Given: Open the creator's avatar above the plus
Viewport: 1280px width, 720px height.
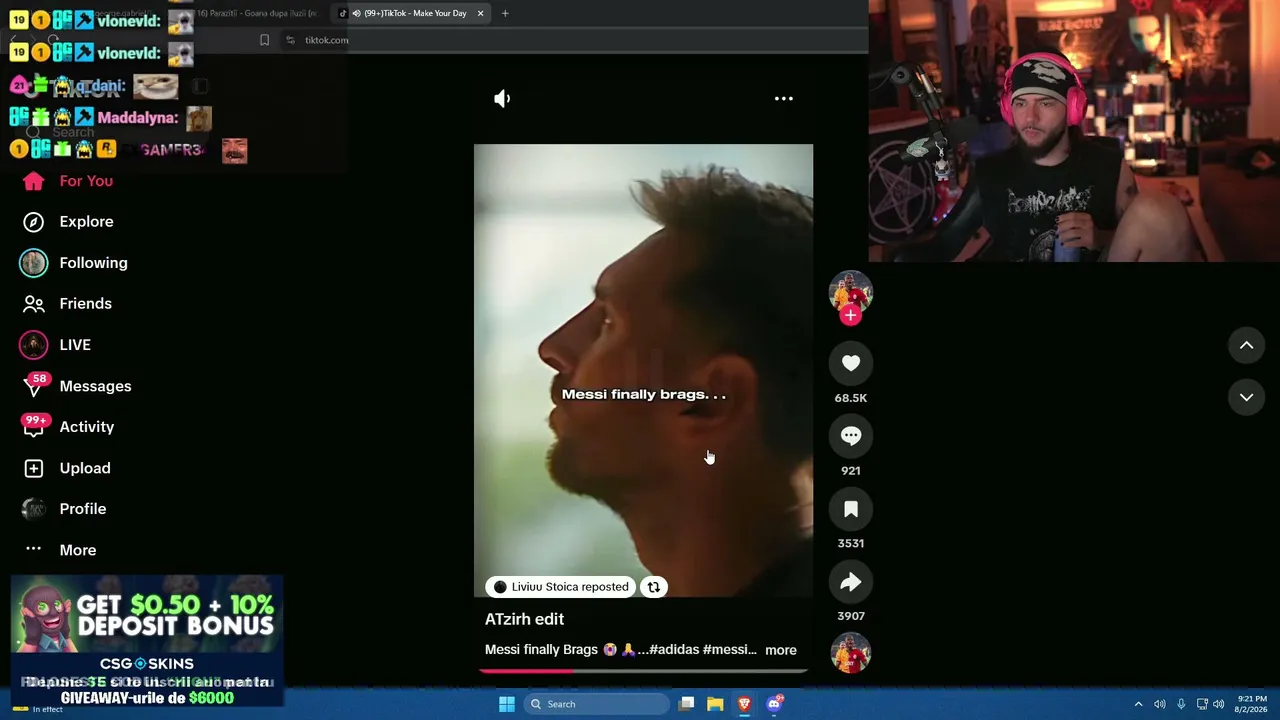Looking at the screenshot, I should (851, 291).
